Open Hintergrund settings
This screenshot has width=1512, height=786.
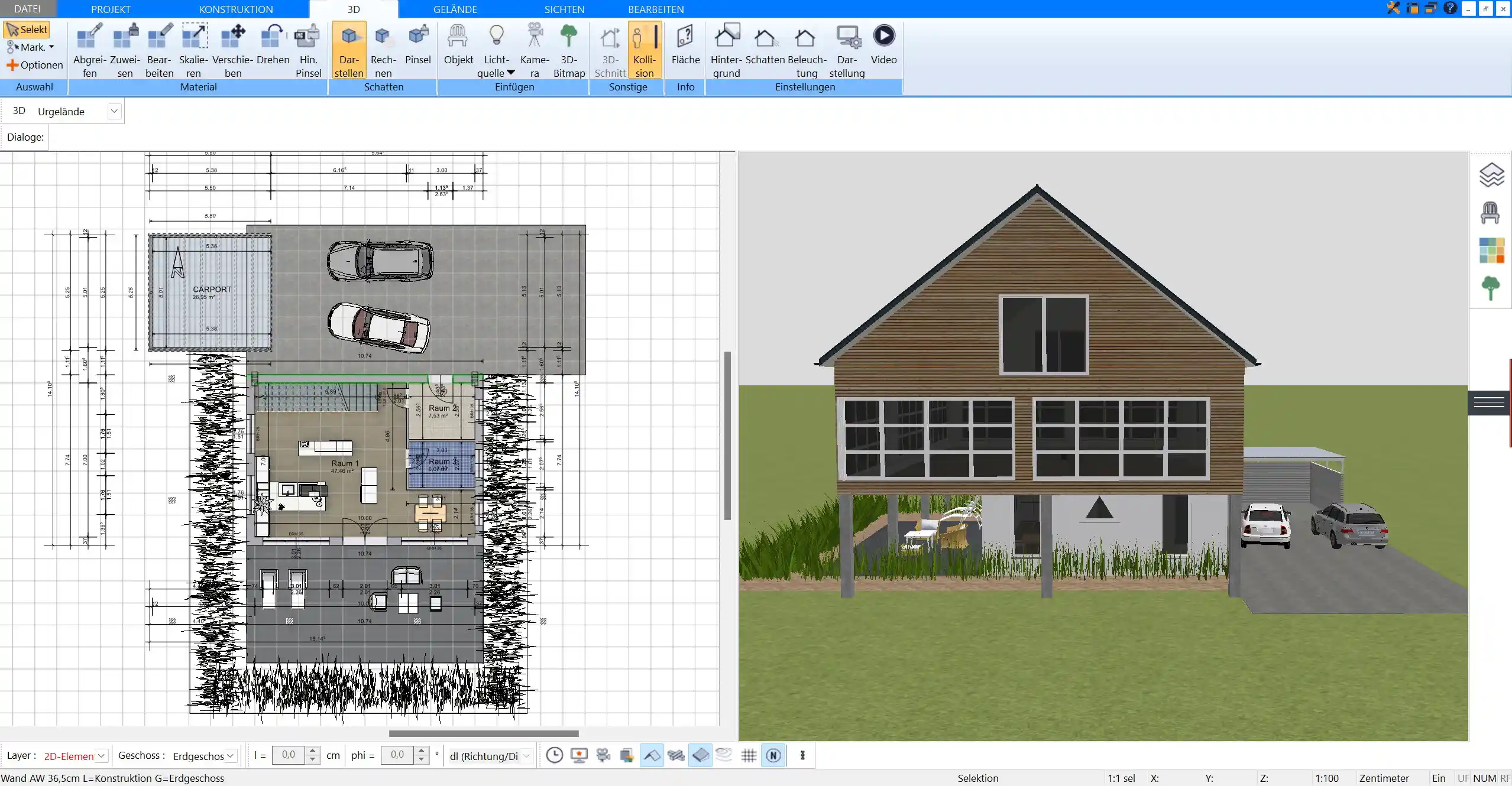(726, 51)
